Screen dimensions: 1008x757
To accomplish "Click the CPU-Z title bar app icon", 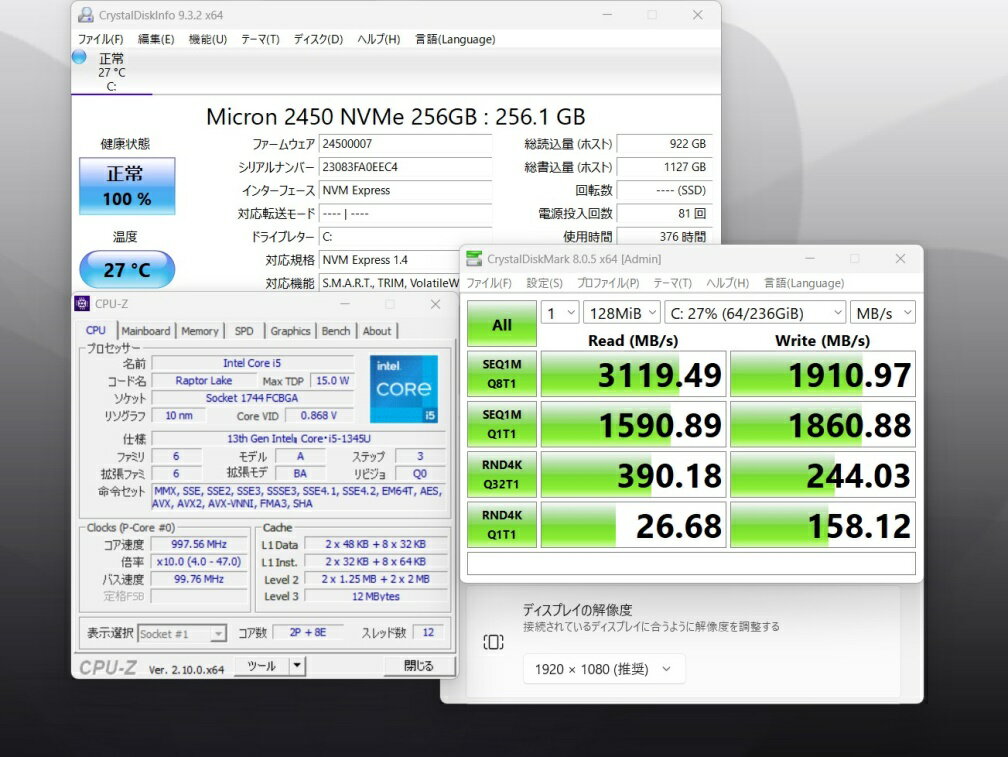I will pos(82,304).
